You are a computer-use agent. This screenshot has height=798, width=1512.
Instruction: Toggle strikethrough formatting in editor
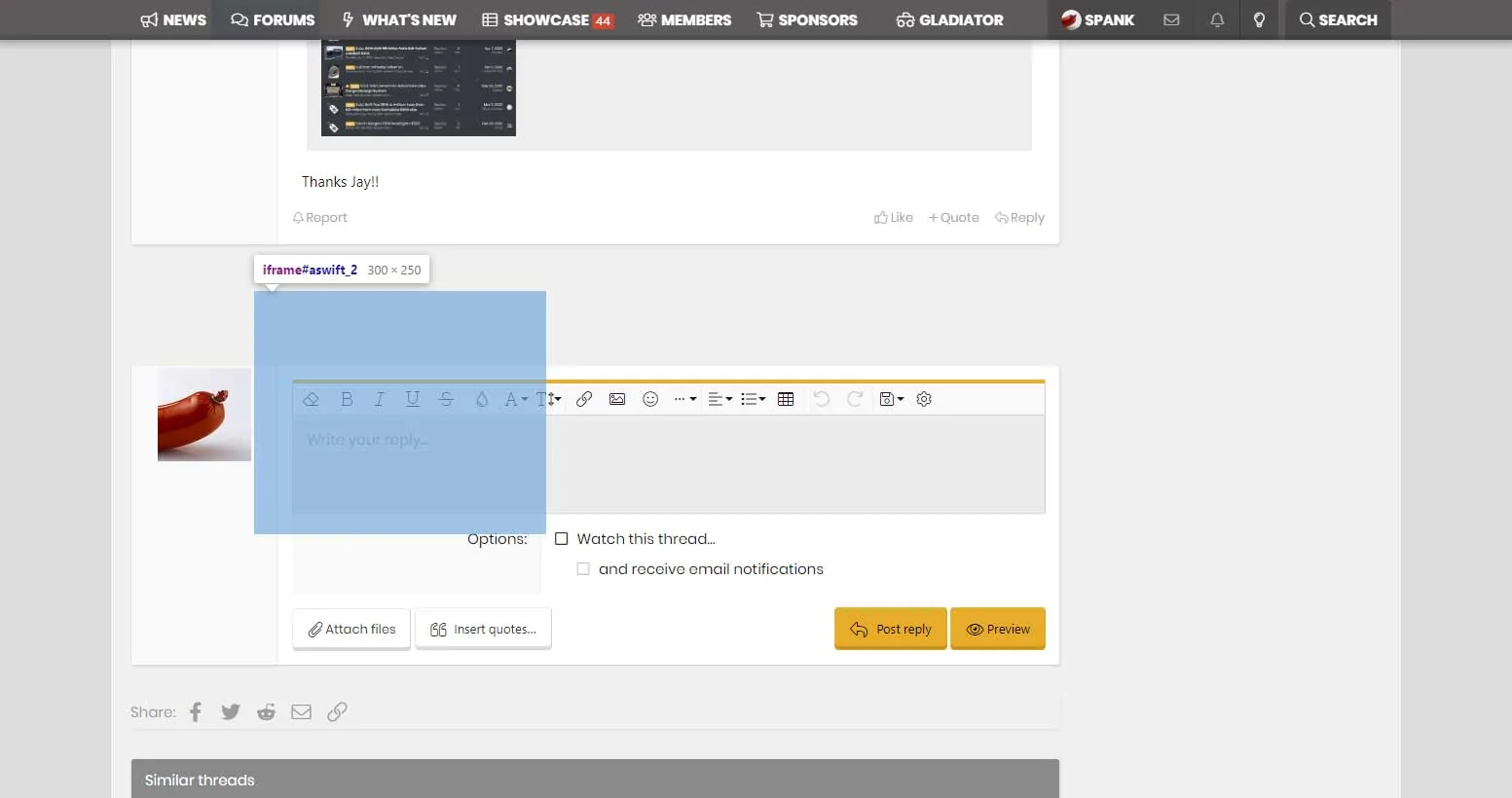(446, 399)
